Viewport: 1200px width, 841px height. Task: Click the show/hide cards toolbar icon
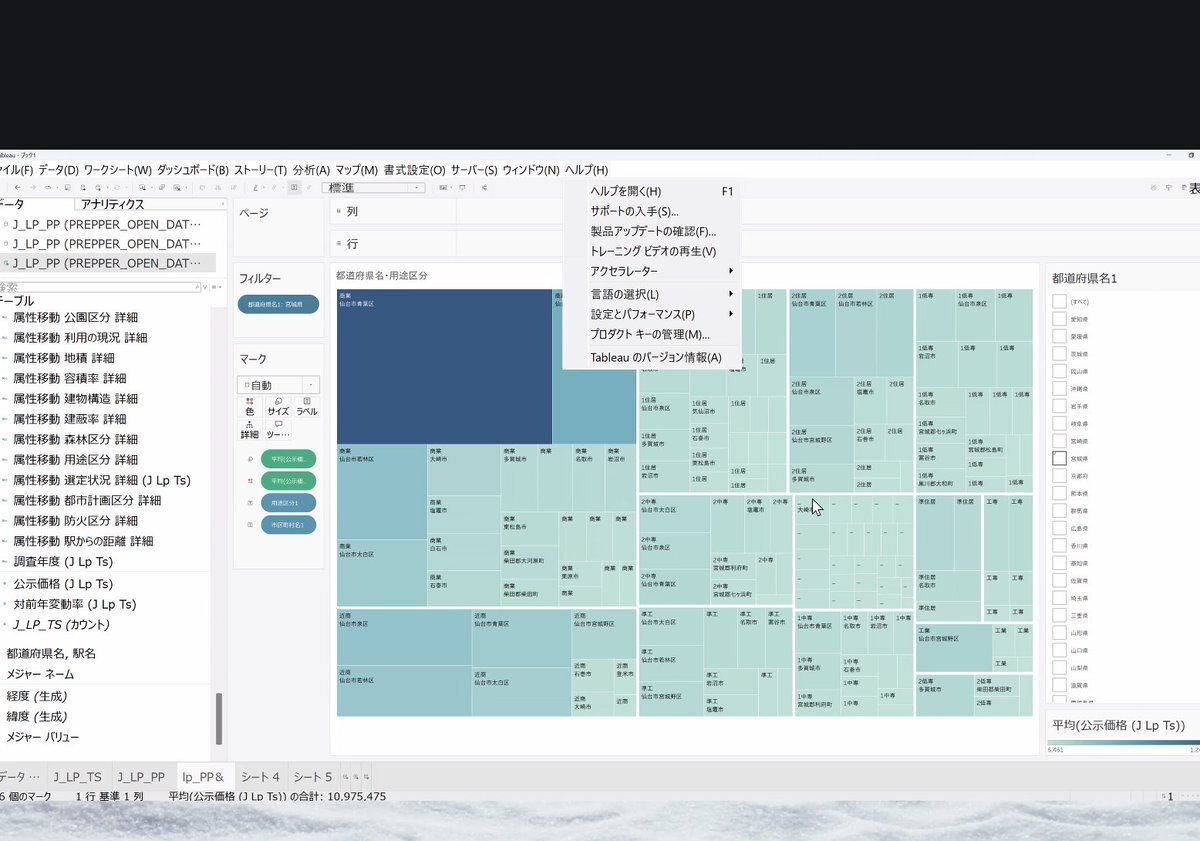click(x=443, y=187)
